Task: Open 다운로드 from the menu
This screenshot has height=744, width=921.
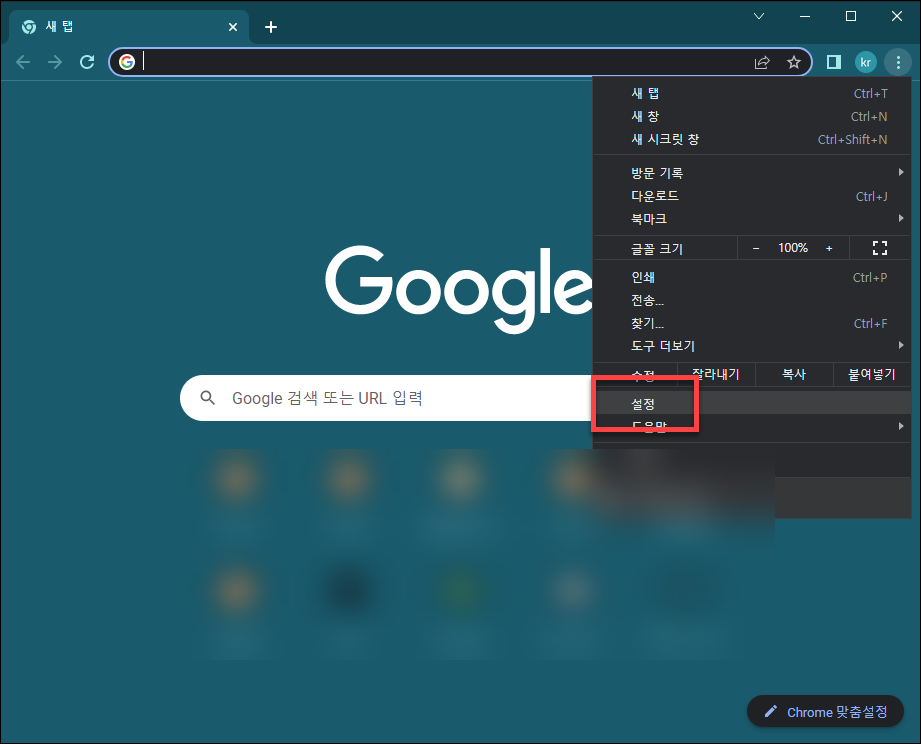Action: [x=752, y=196]
